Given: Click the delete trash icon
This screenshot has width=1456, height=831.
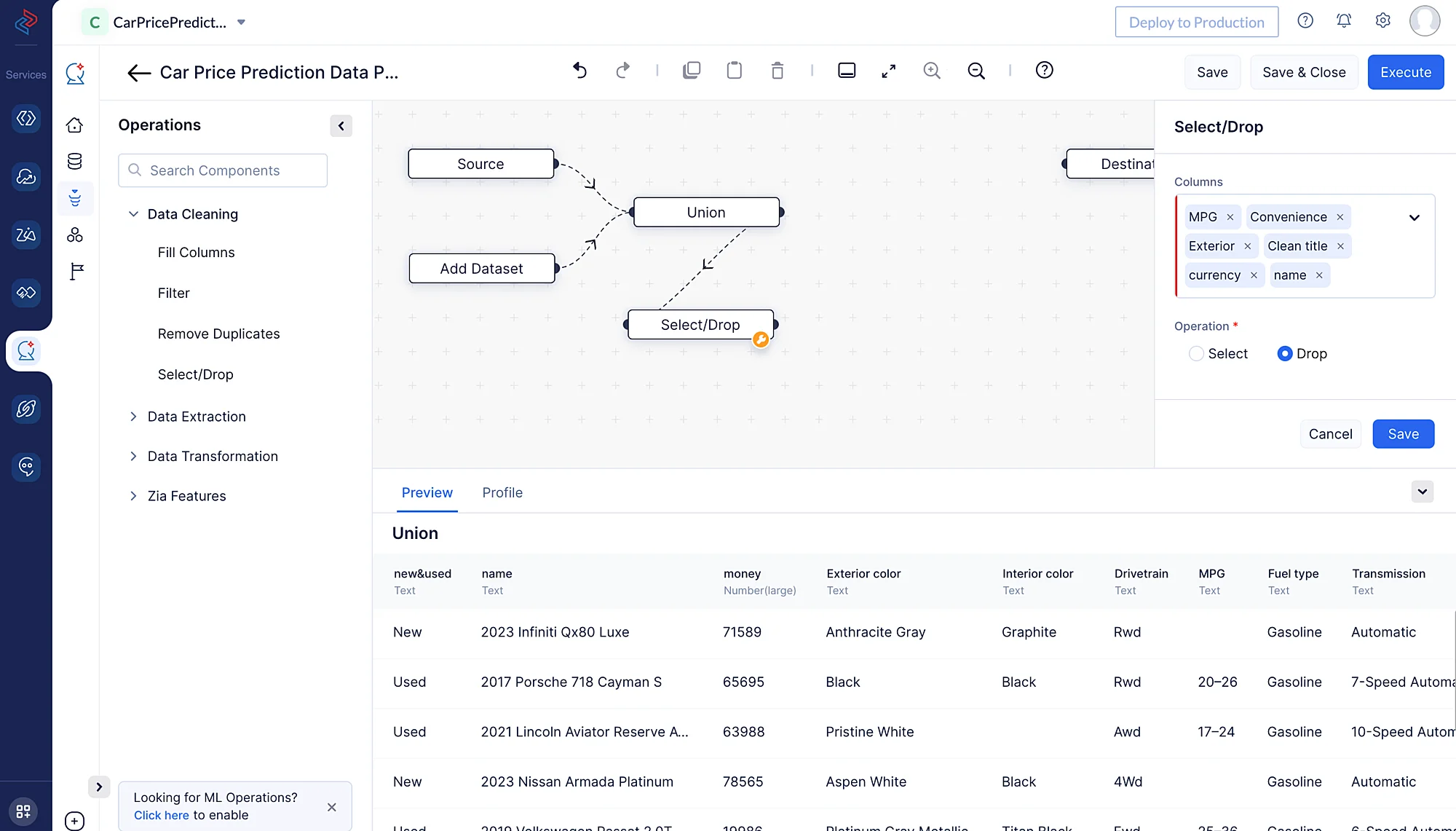Looking at the screenshot, I should (x=778, y=71).
